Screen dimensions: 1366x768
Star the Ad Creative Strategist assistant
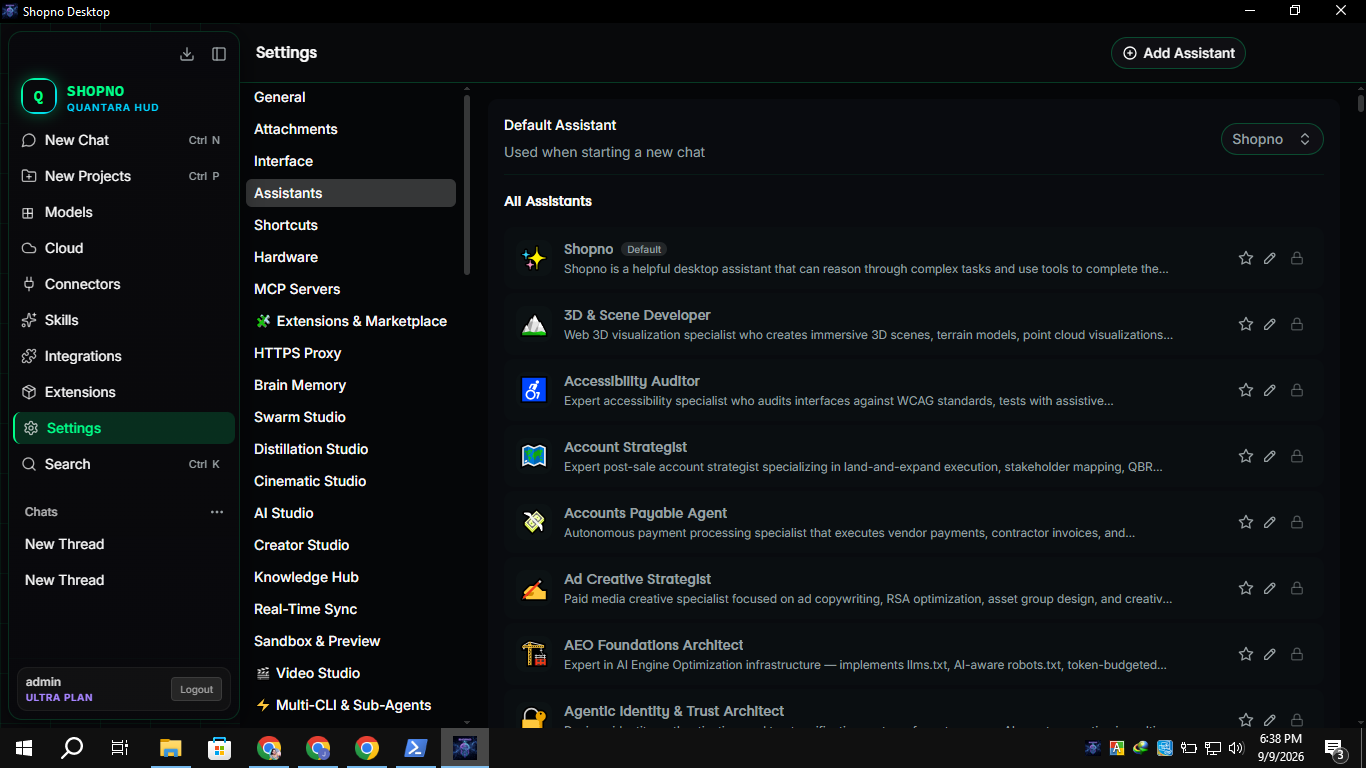(1246, 588)
